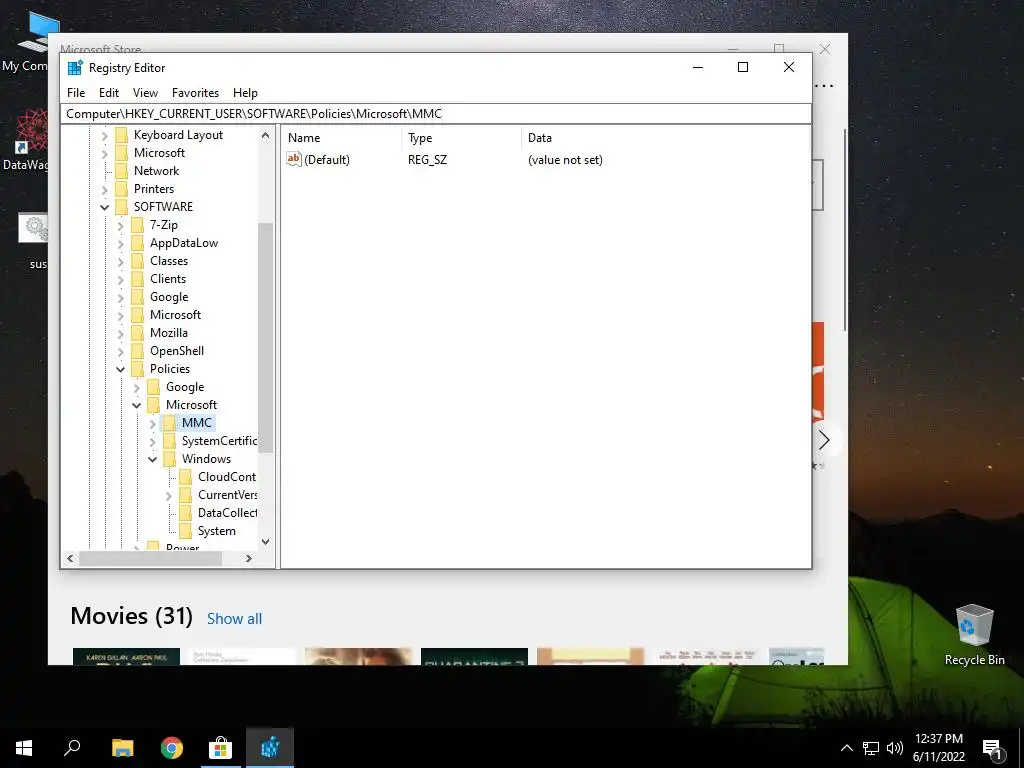
Task: Expand the 7-Zip key
Action: (x=120, y=226)
